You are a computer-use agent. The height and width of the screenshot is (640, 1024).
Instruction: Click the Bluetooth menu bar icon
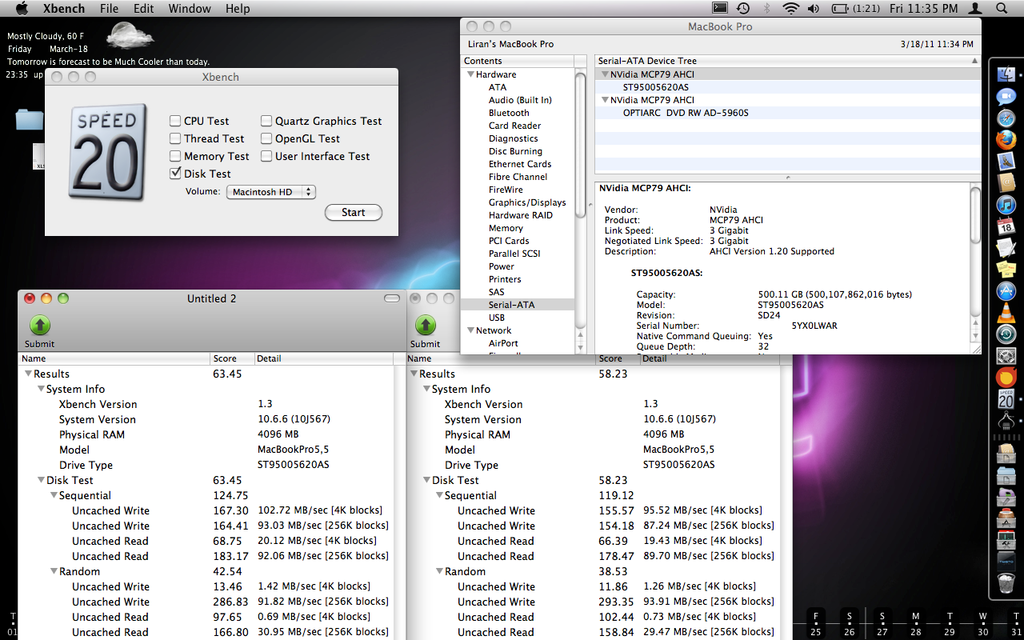pyautogui.click(x=767, y=8)
